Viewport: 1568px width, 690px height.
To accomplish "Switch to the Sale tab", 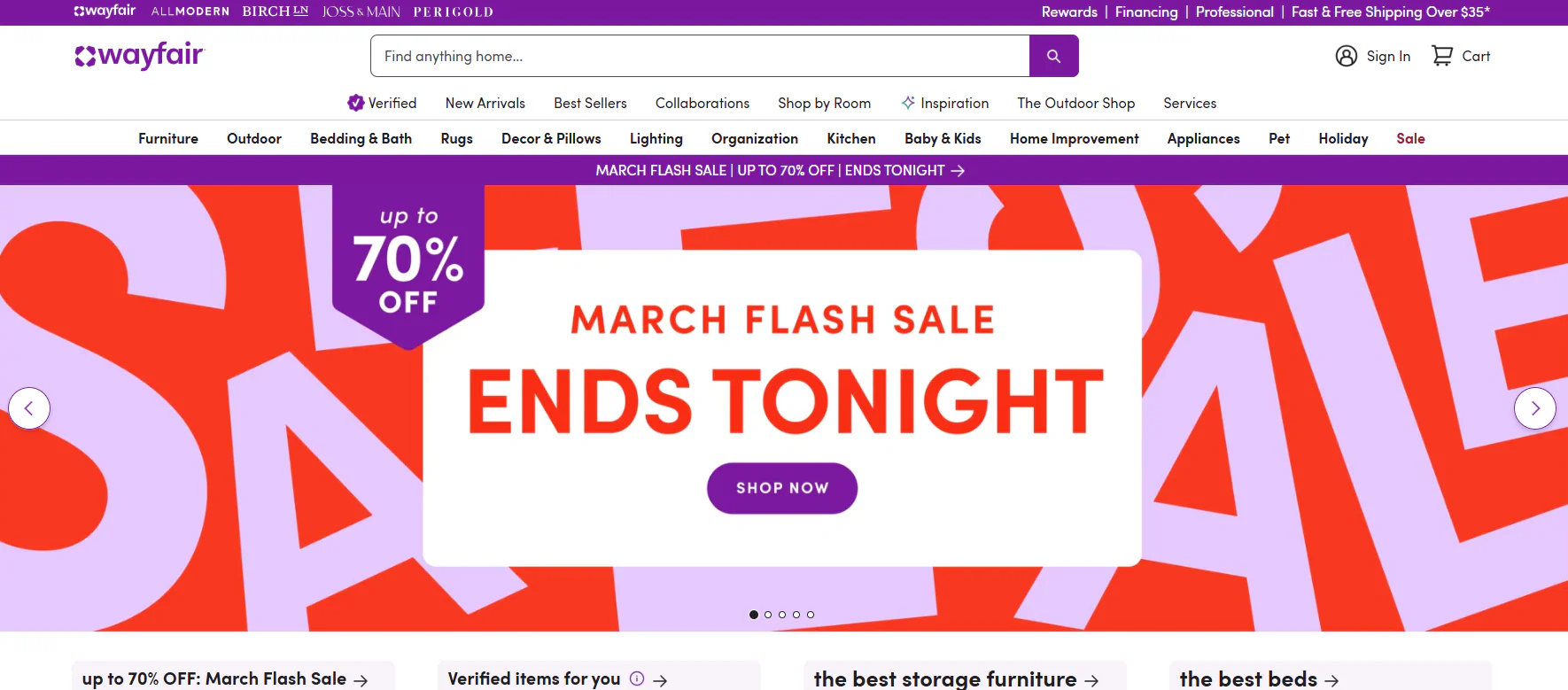I will tap(1410, 138).
